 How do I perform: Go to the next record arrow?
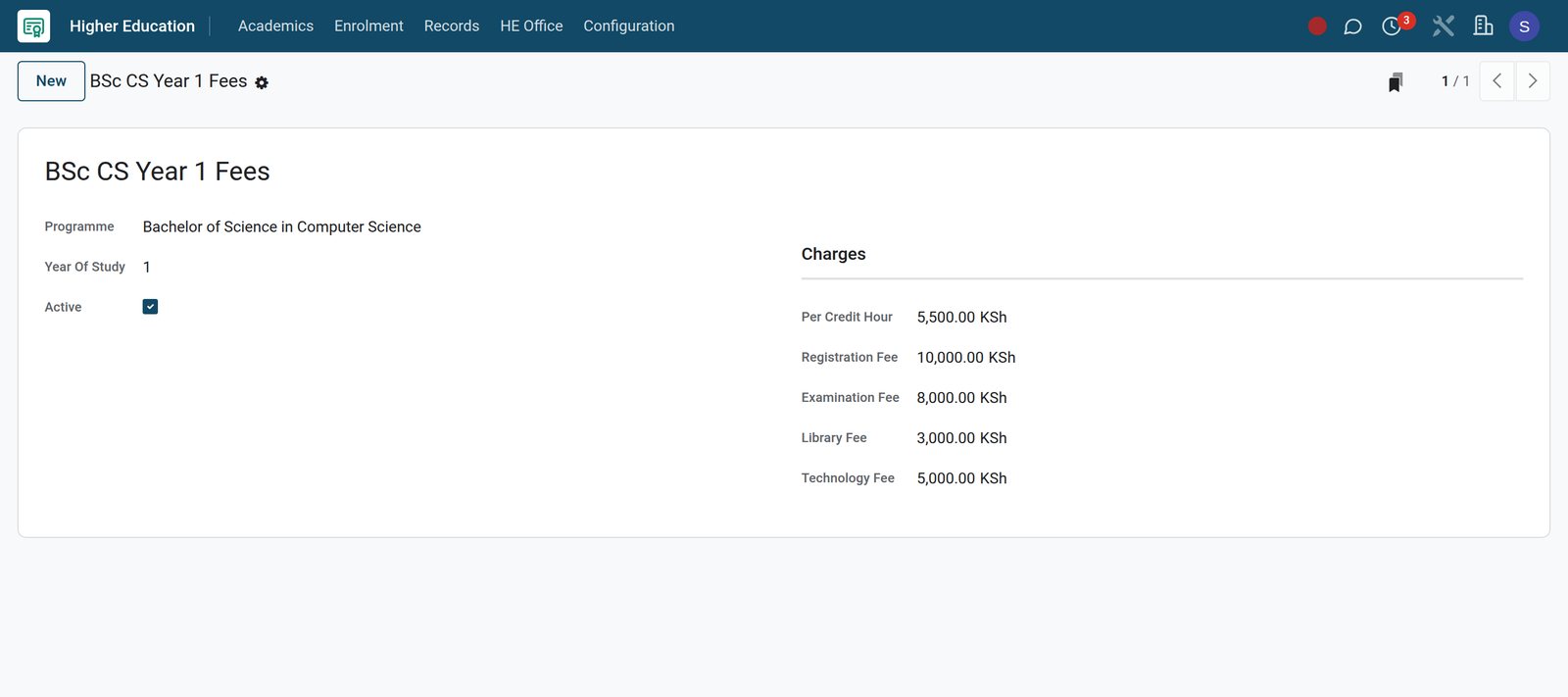pos(1533,81)
